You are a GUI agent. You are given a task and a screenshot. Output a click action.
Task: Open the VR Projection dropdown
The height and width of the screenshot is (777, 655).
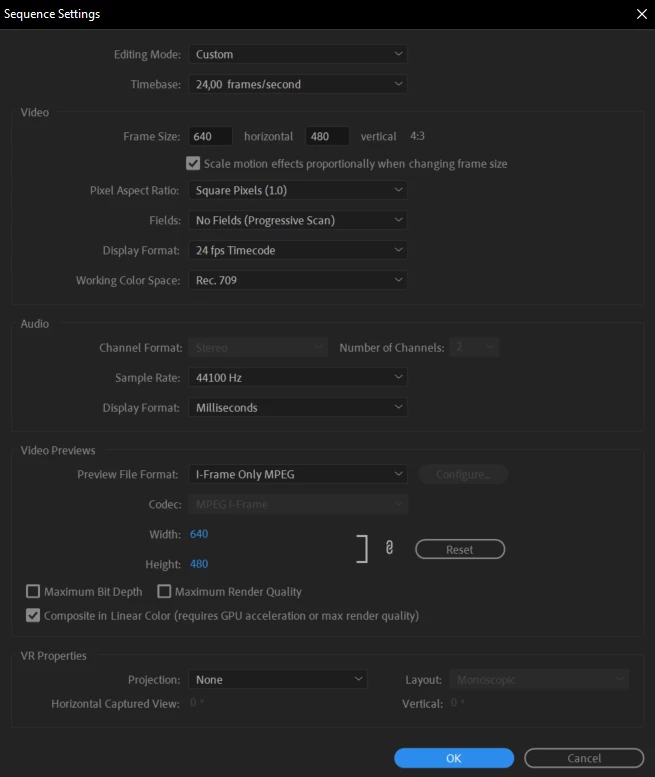click(x=277, y=679)
